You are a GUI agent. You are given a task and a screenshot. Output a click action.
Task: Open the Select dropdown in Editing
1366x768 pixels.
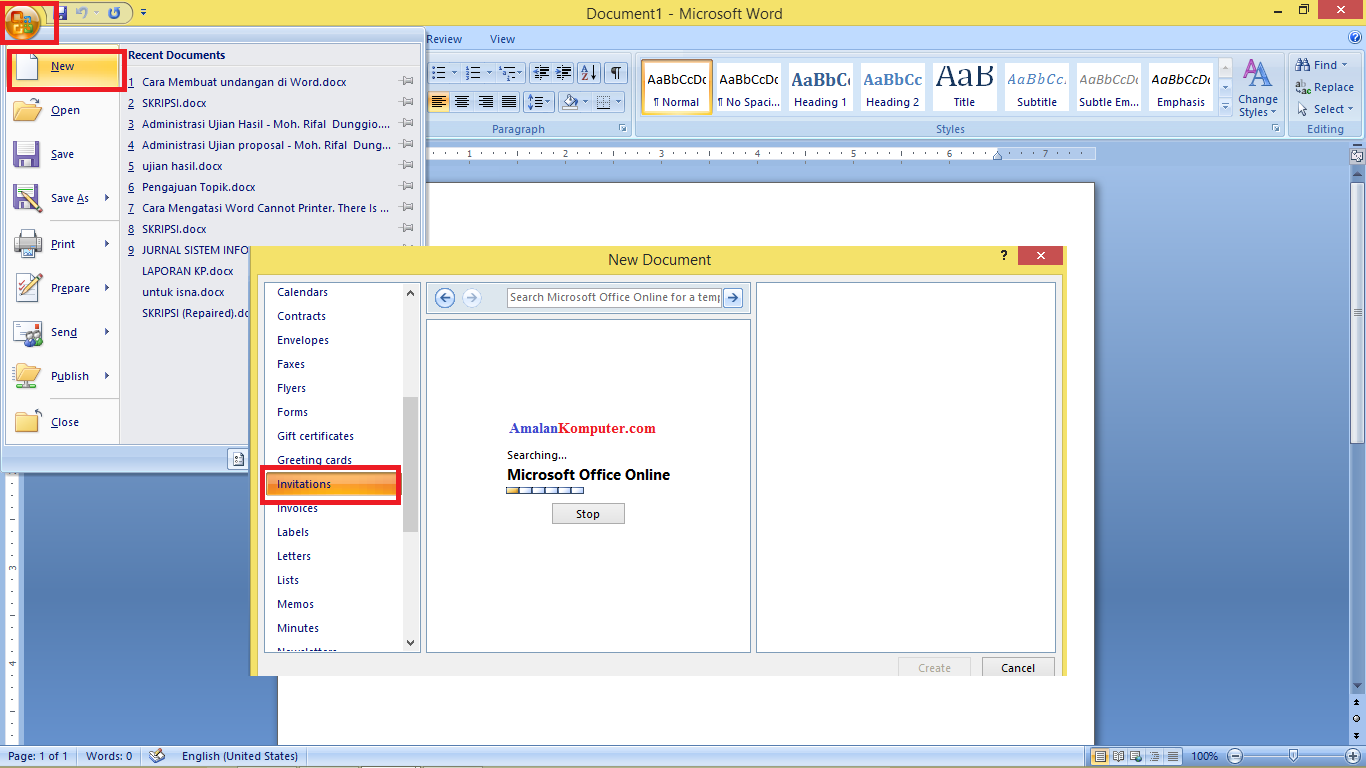point(1325,109)
